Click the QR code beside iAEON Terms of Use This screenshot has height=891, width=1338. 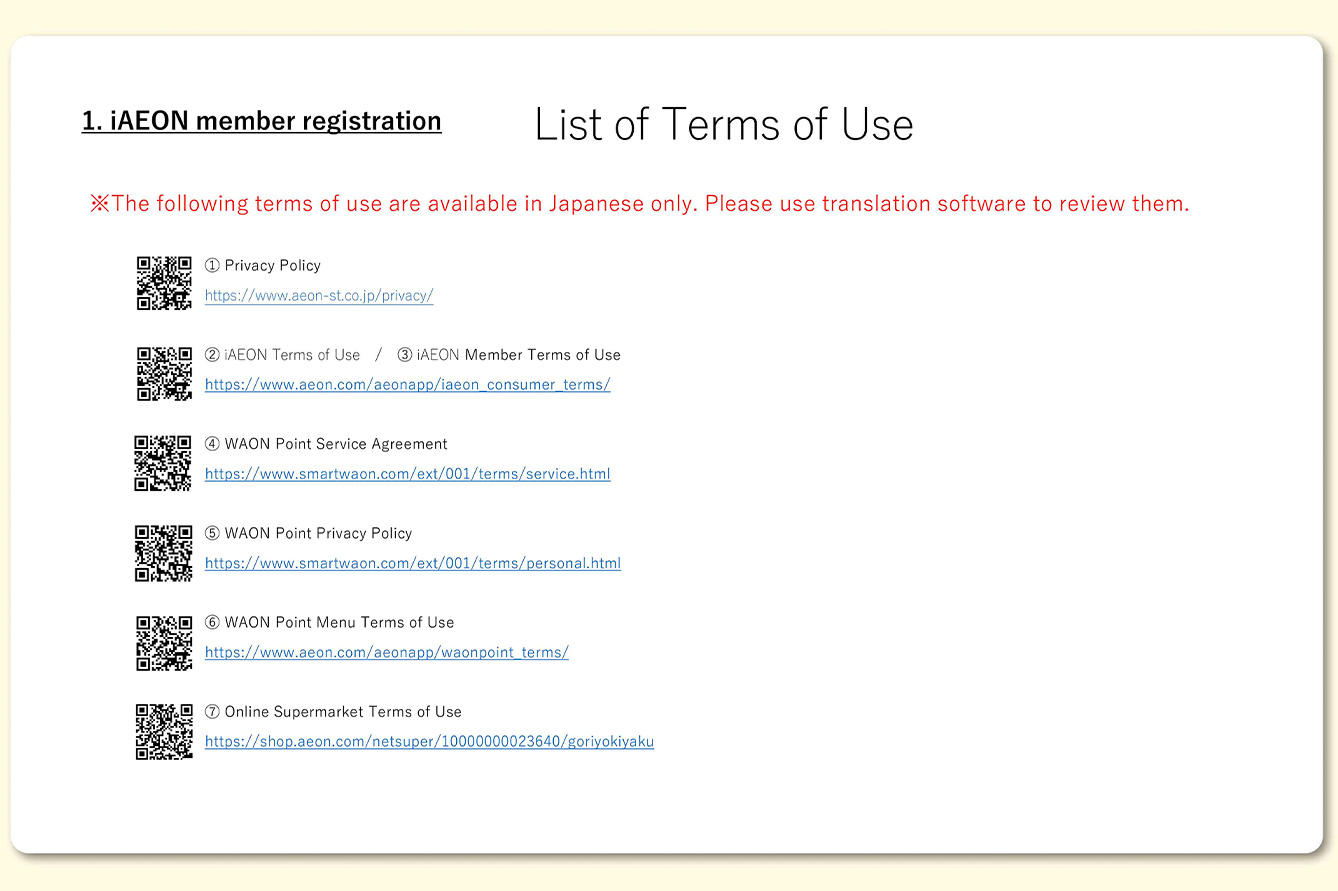tap(164, 373)
